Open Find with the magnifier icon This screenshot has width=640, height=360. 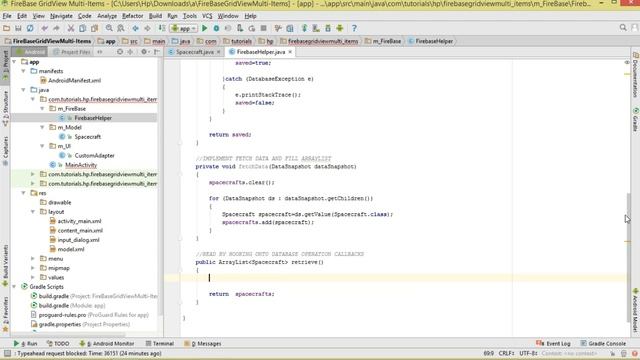[x=109, y=28]
